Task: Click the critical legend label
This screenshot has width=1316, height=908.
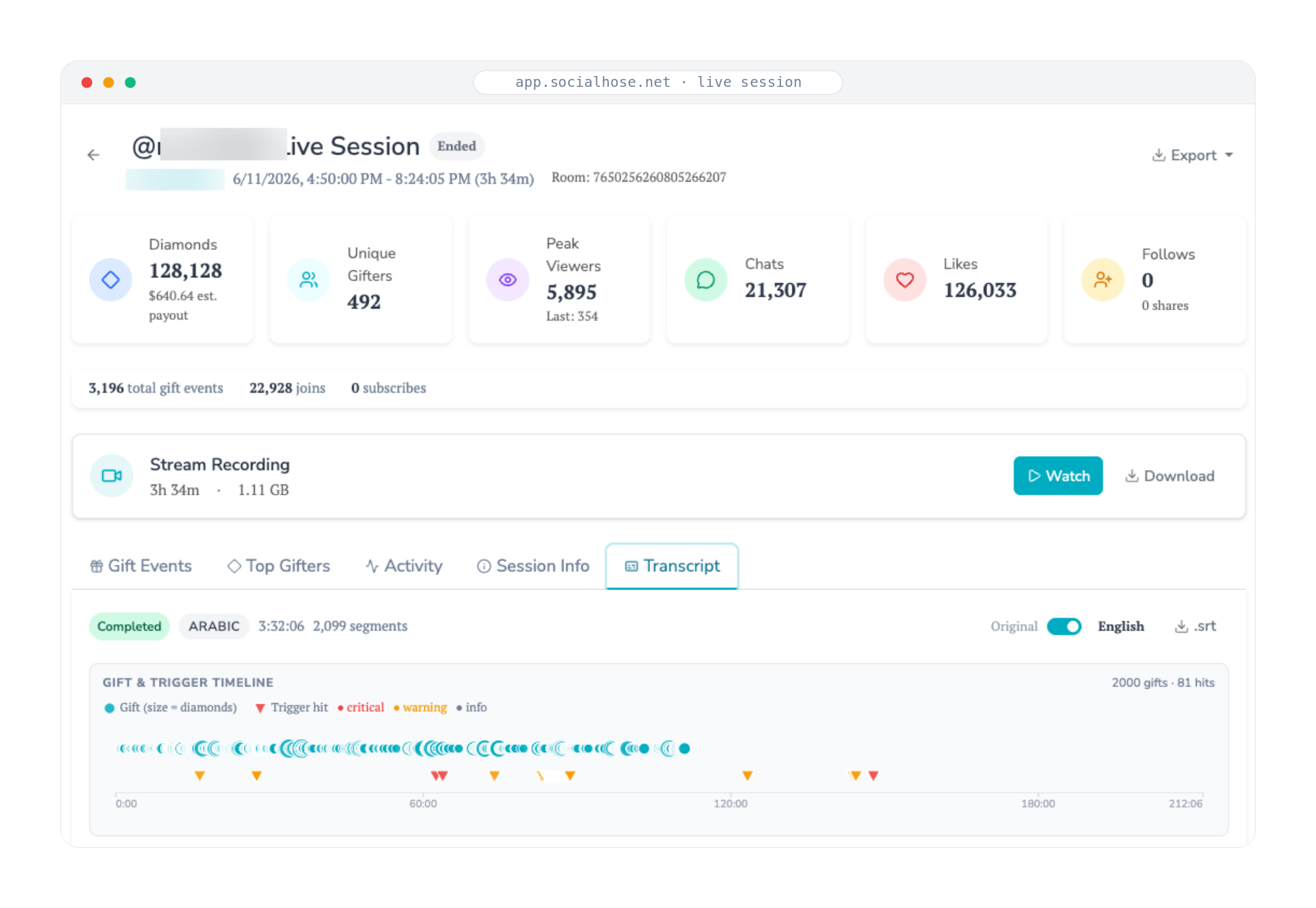Action: pyautogui.click(x=365, y=707)
